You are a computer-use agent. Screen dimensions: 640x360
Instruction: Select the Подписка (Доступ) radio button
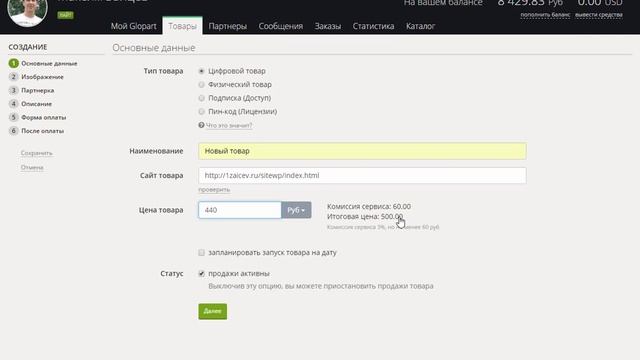pyautogui.click(x=201, y=98)
